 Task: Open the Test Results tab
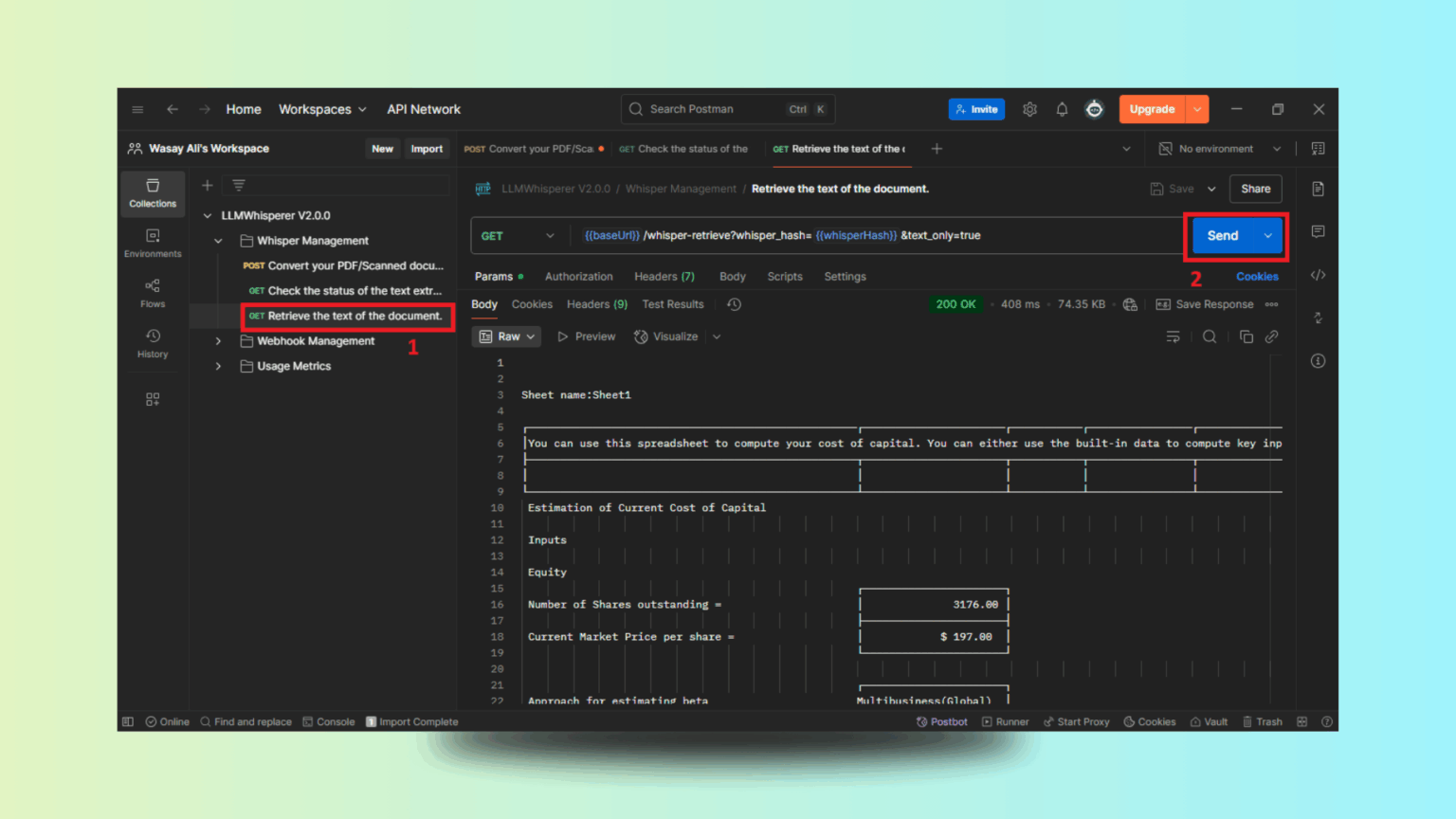pos(672,304)
